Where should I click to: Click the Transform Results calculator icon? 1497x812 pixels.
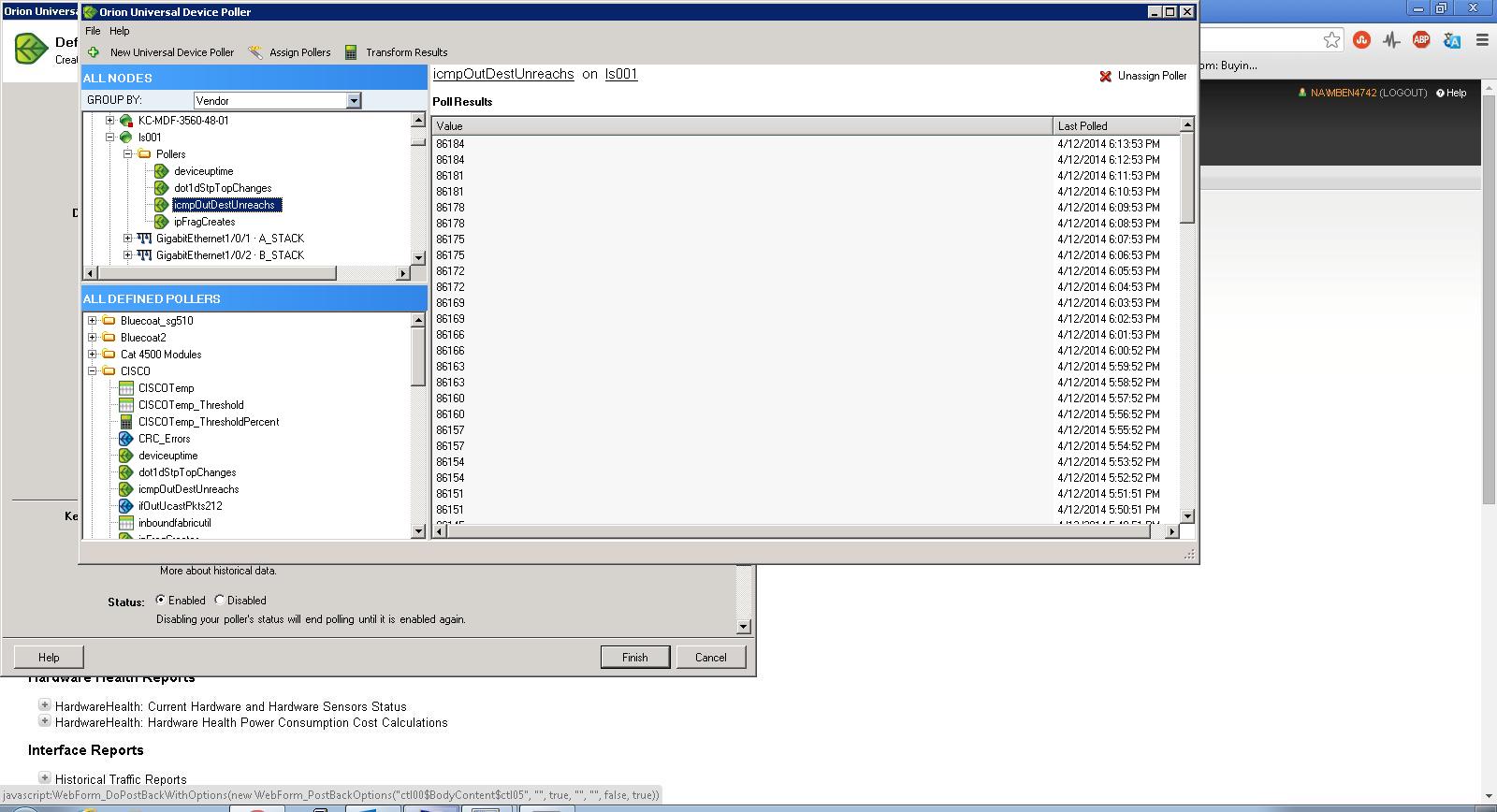[351, 52]
